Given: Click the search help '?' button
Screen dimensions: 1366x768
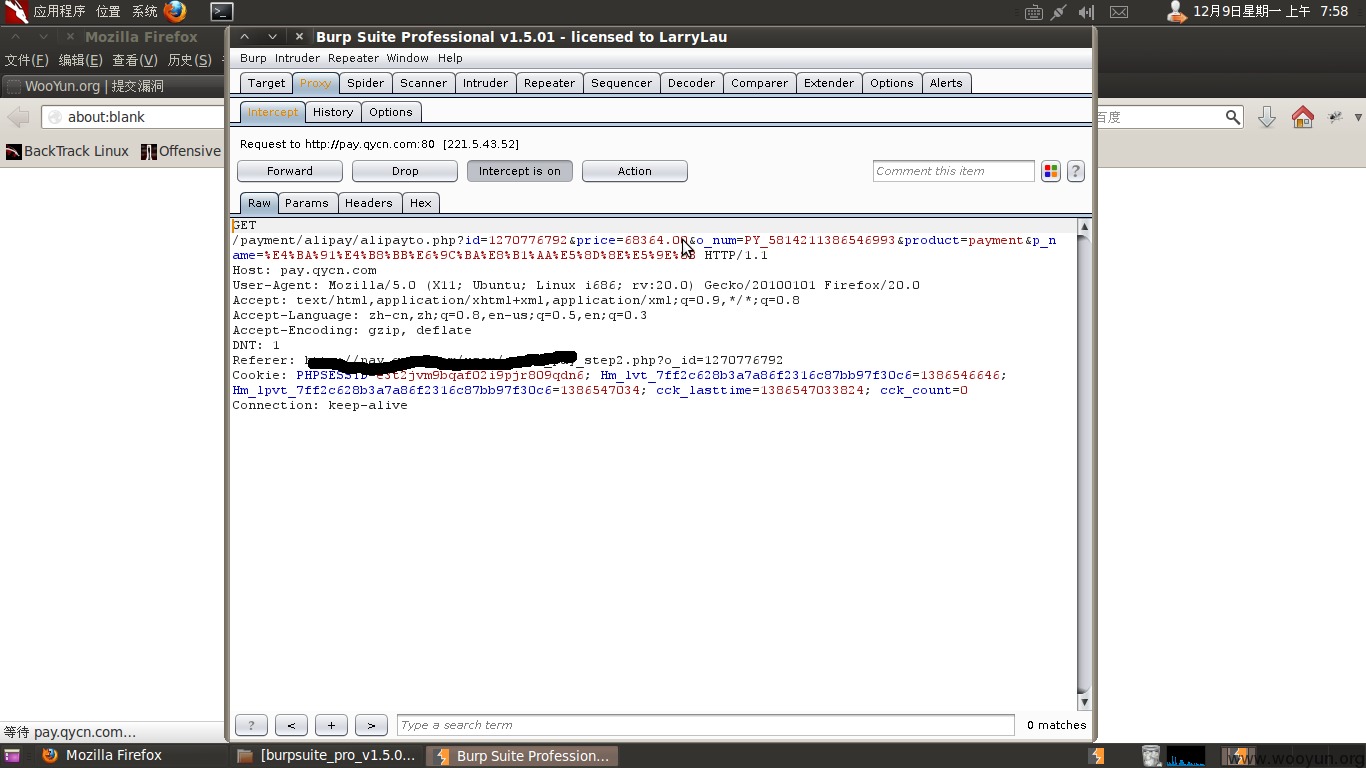Looking at the screenshot, I should coord(251,725).
